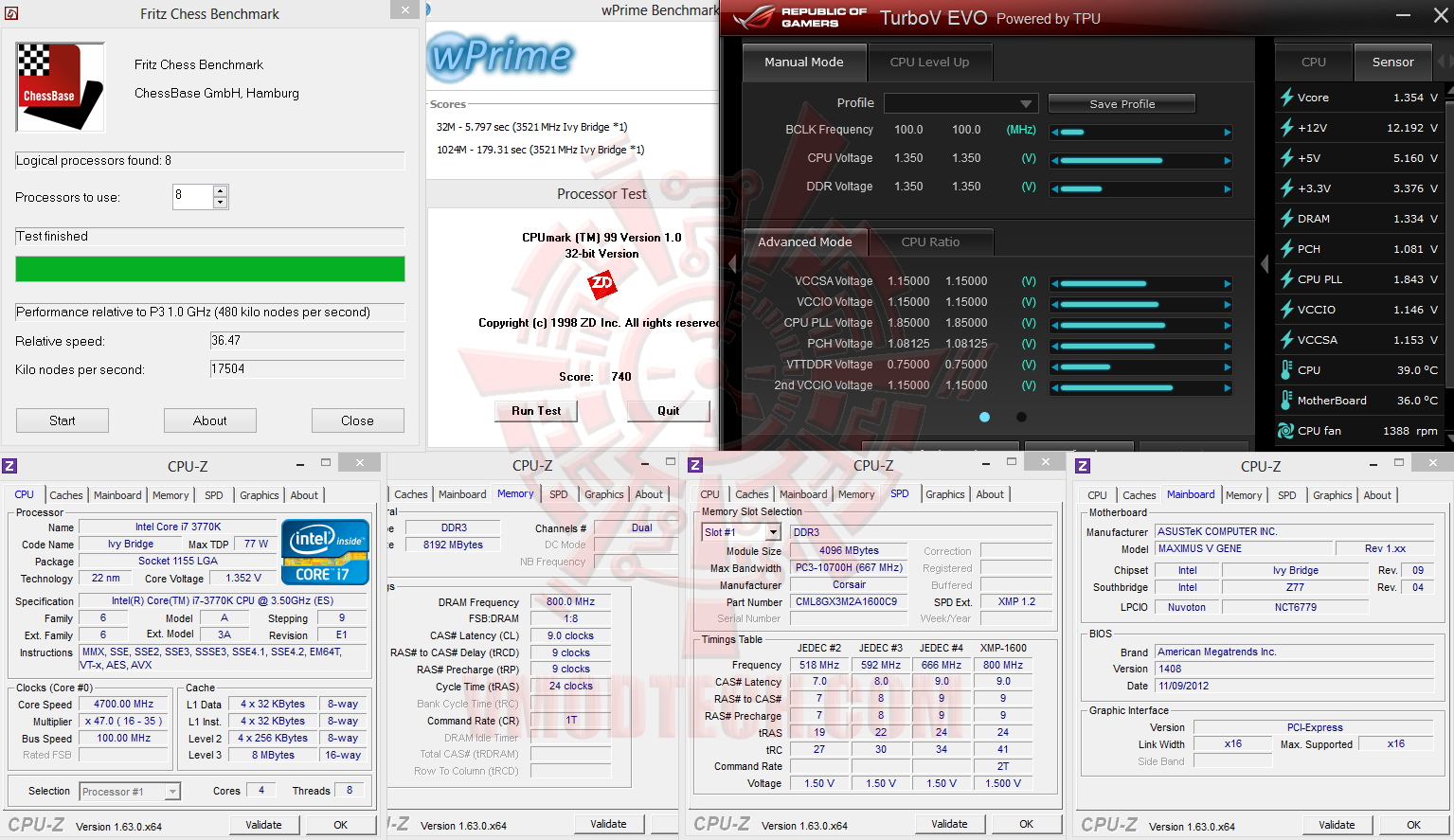
Task: Click Validate in the CPU-Z Mainboard window
Action: (1337, 825)
